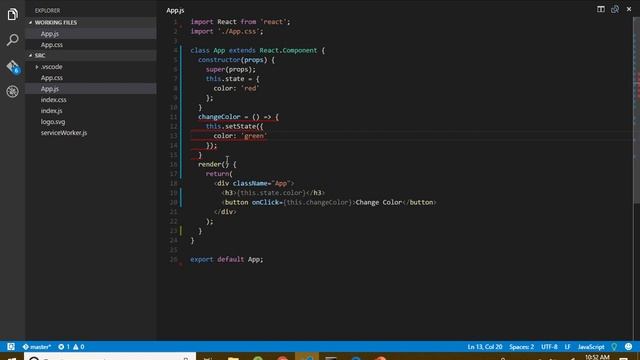Viewport: 640px width, 360px height.
Task: Show errors and warnings count in status bar
Action: [71, 347]
